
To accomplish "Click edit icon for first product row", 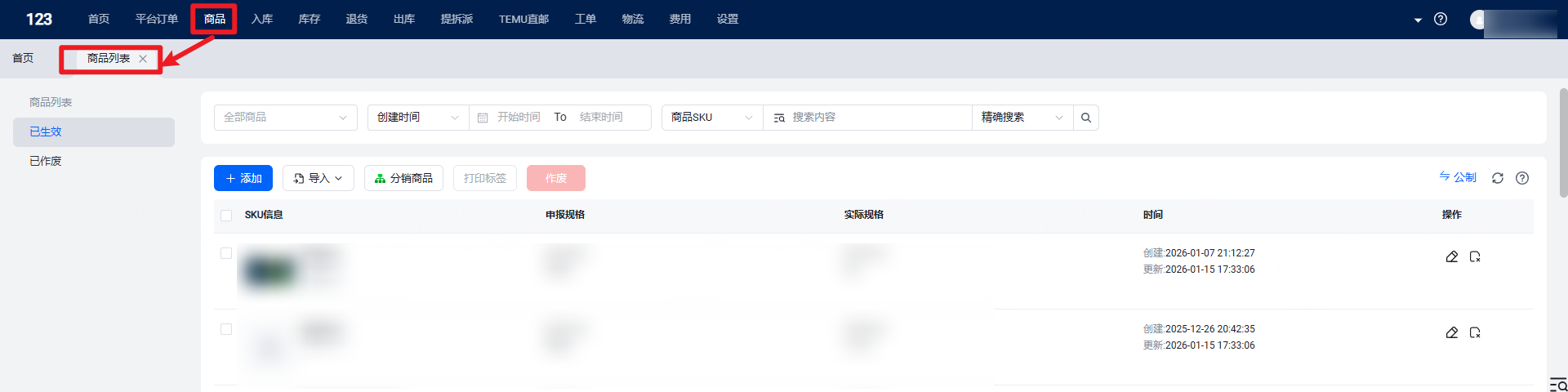I will pyautogui.click(x=1451, y=256).
